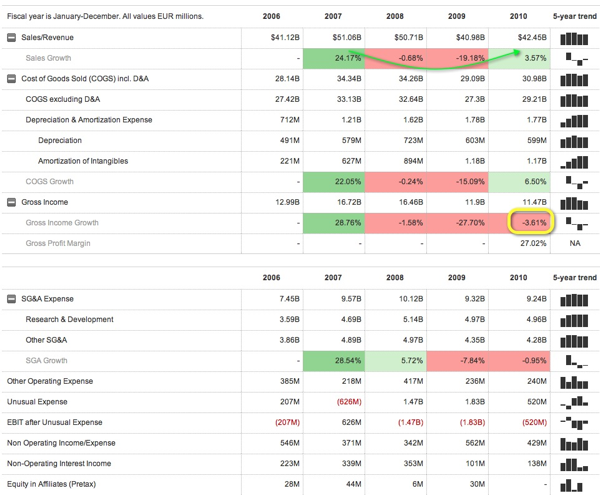Click the Unusual Expense label
Image resolution: width=600 pixels, height=495 pixels.
pos(37,402)
